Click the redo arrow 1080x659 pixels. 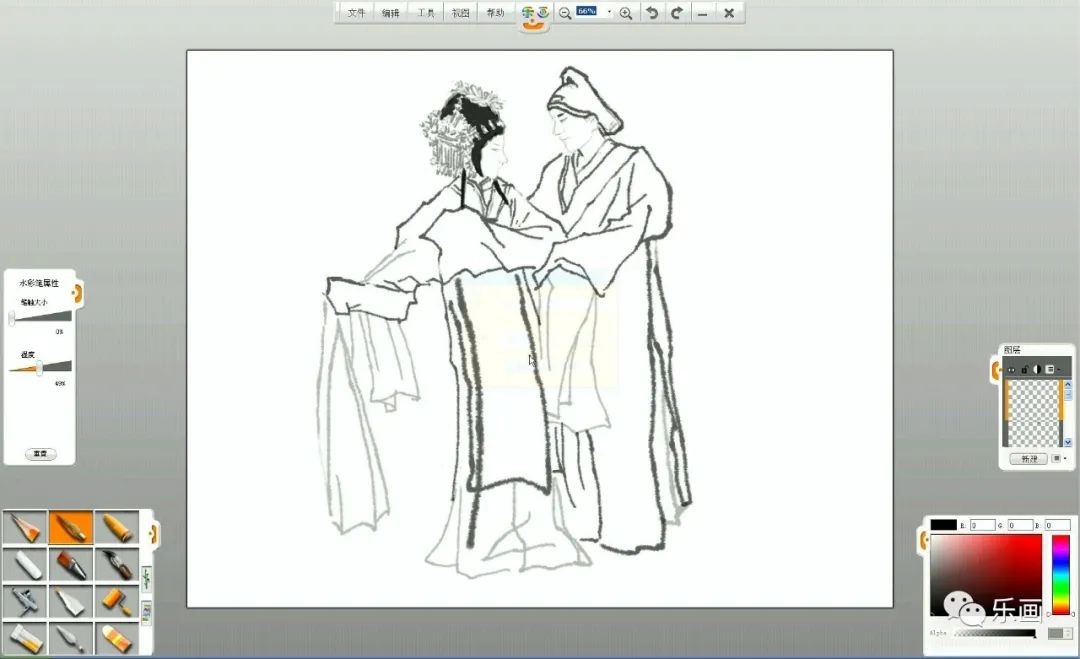tap(677, 13)
